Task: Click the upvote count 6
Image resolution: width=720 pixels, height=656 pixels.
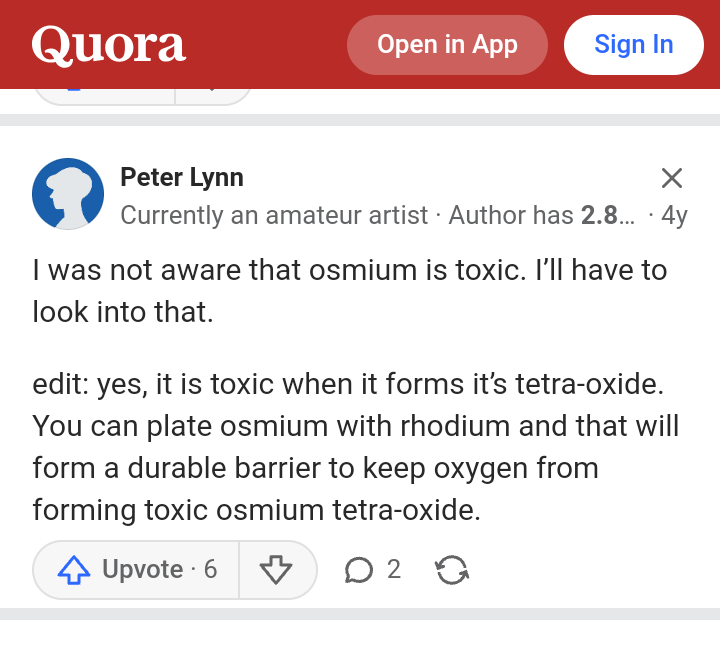Action: click(x=210, y=570)
